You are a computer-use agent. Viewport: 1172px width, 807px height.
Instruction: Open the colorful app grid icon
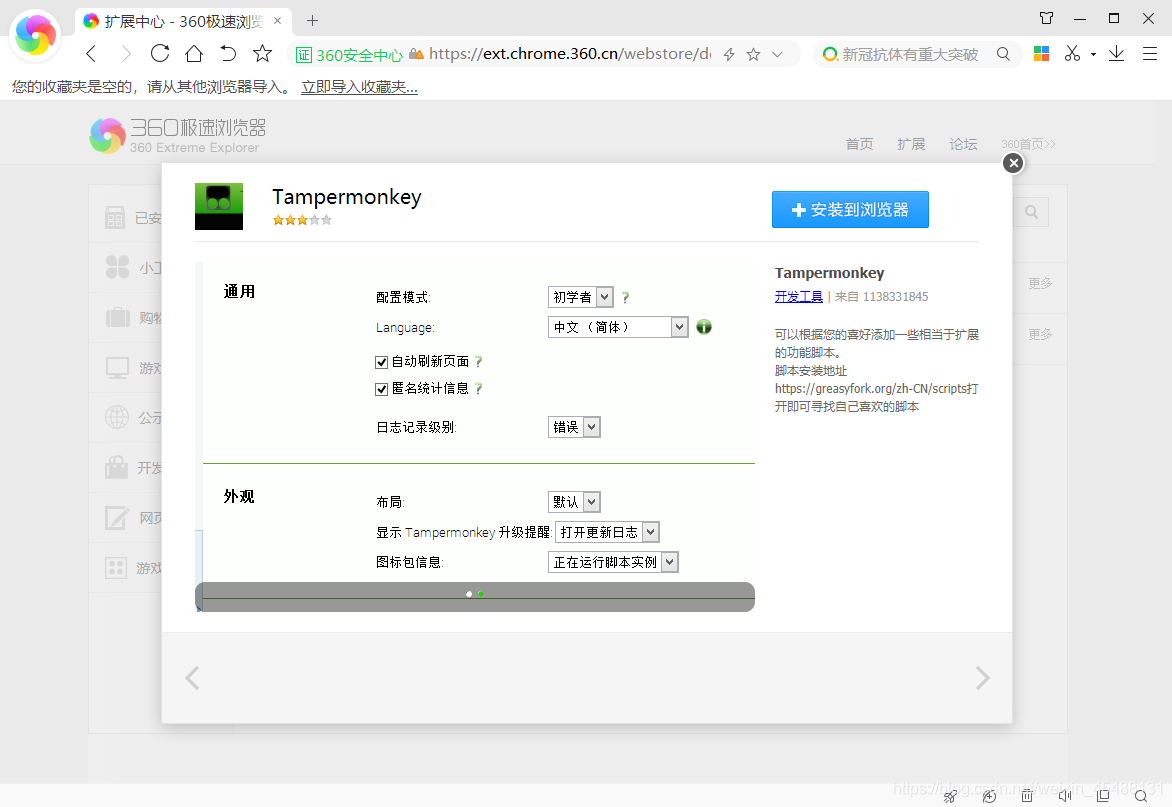click(x=1041, y=54)
